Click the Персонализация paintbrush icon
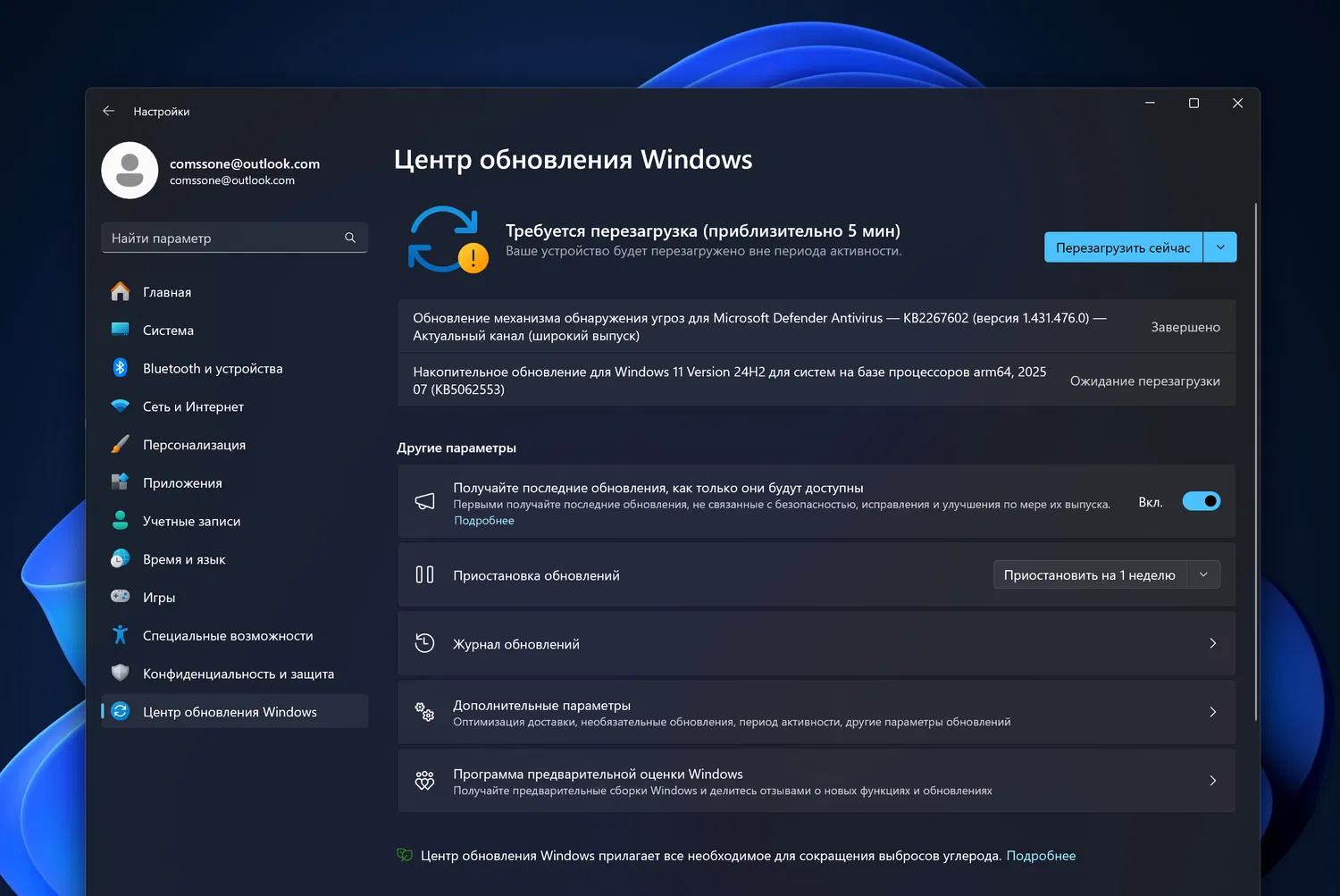Viewport: 1340px width, 896px height. tap(121, 445)
